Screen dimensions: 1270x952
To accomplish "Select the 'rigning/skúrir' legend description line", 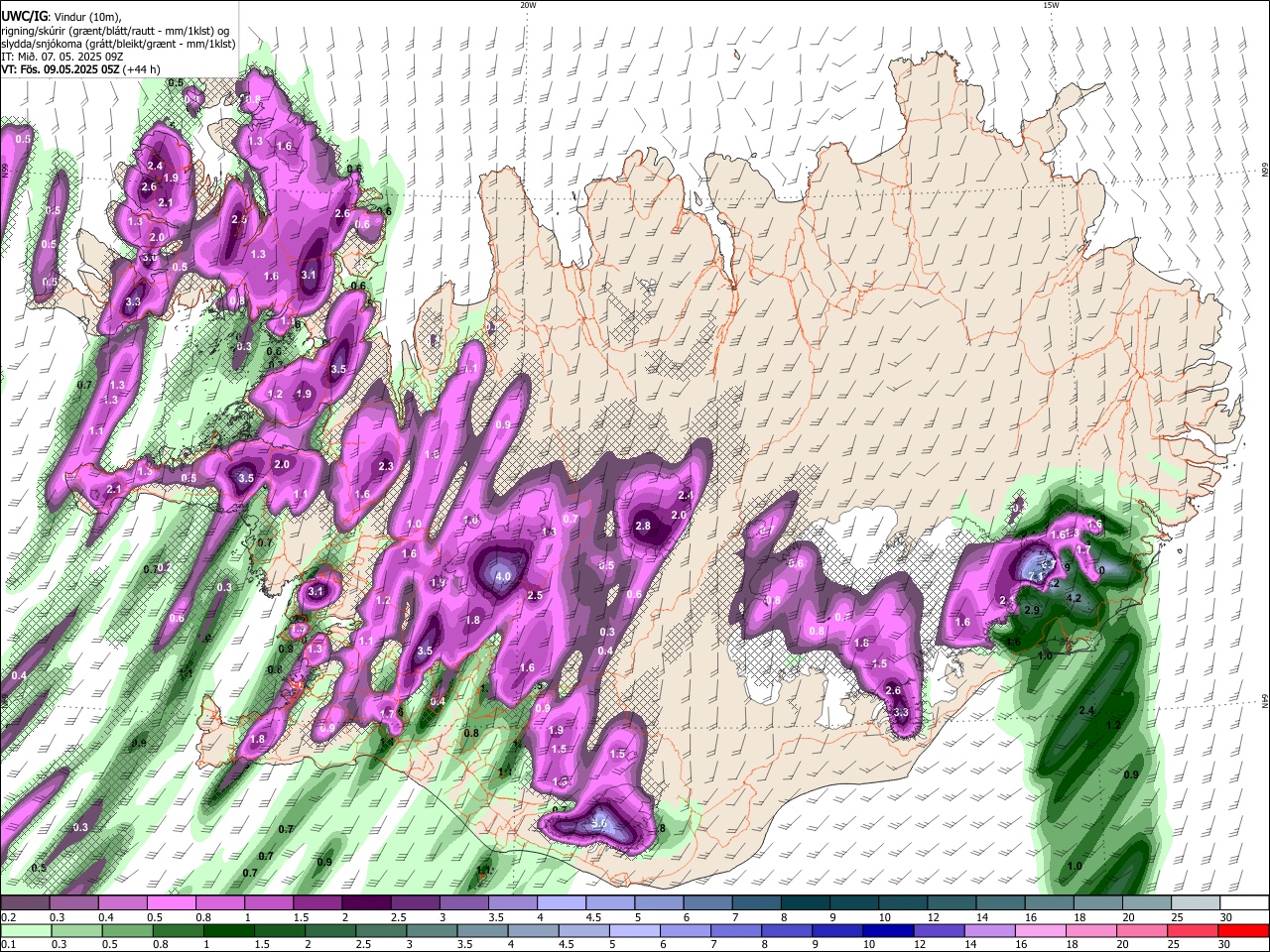I will point(117,30).
